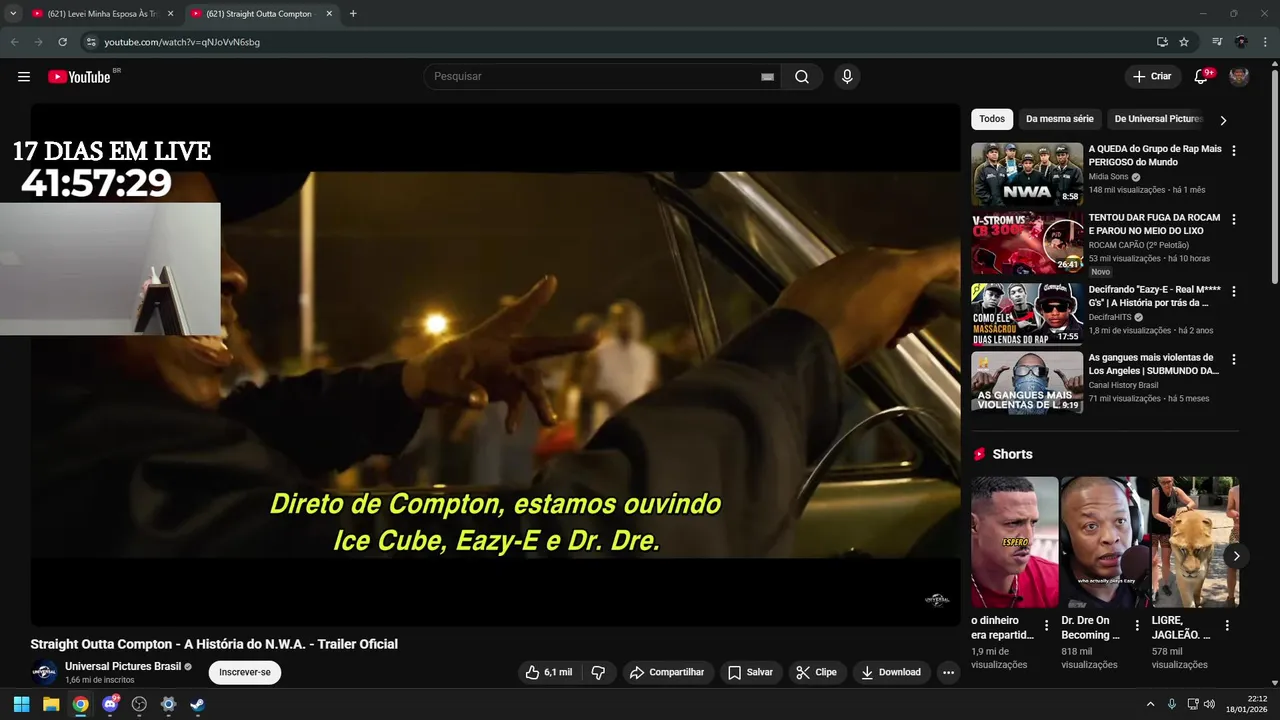Open Chrome media controls icon

(x=1217, y=42)
